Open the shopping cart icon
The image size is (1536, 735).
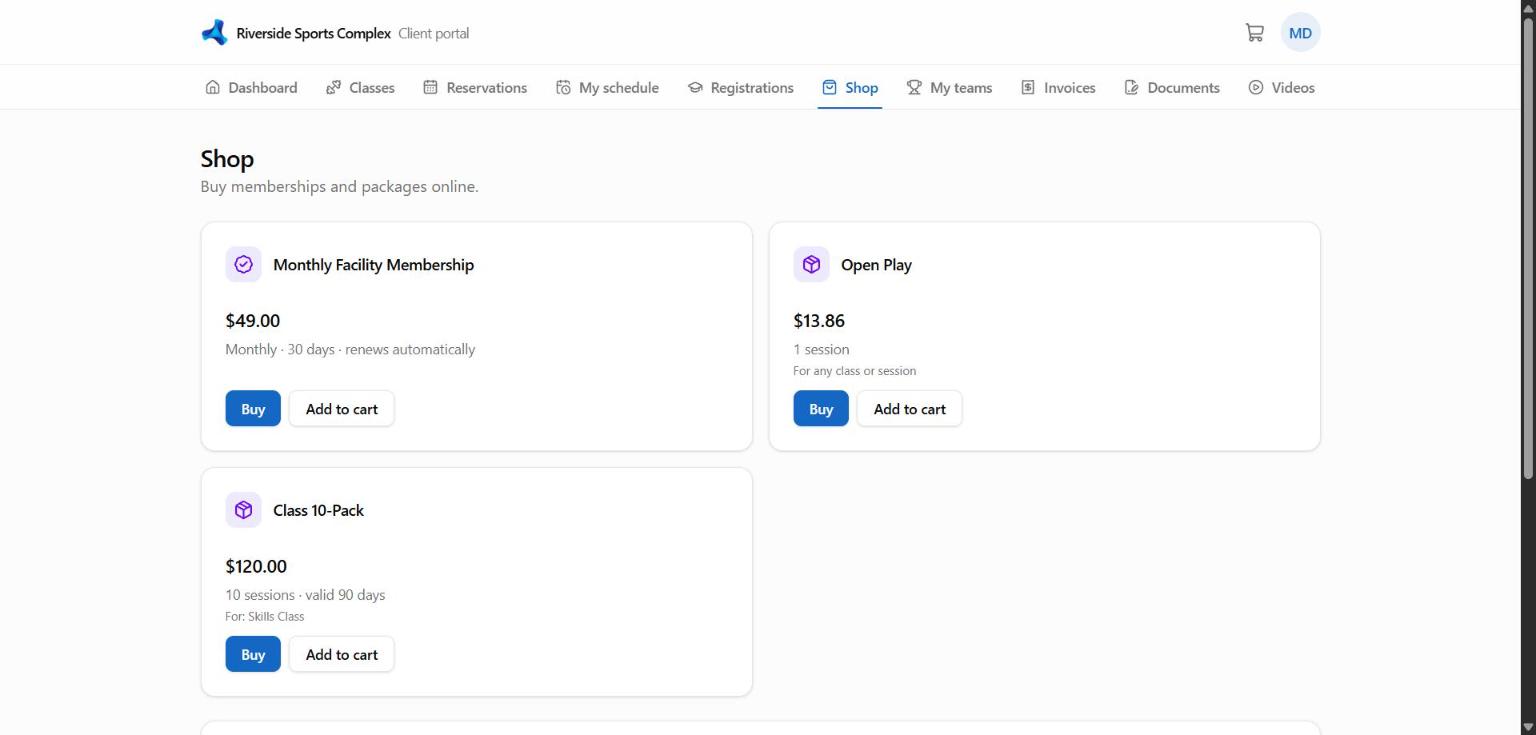pos(1254,33)
